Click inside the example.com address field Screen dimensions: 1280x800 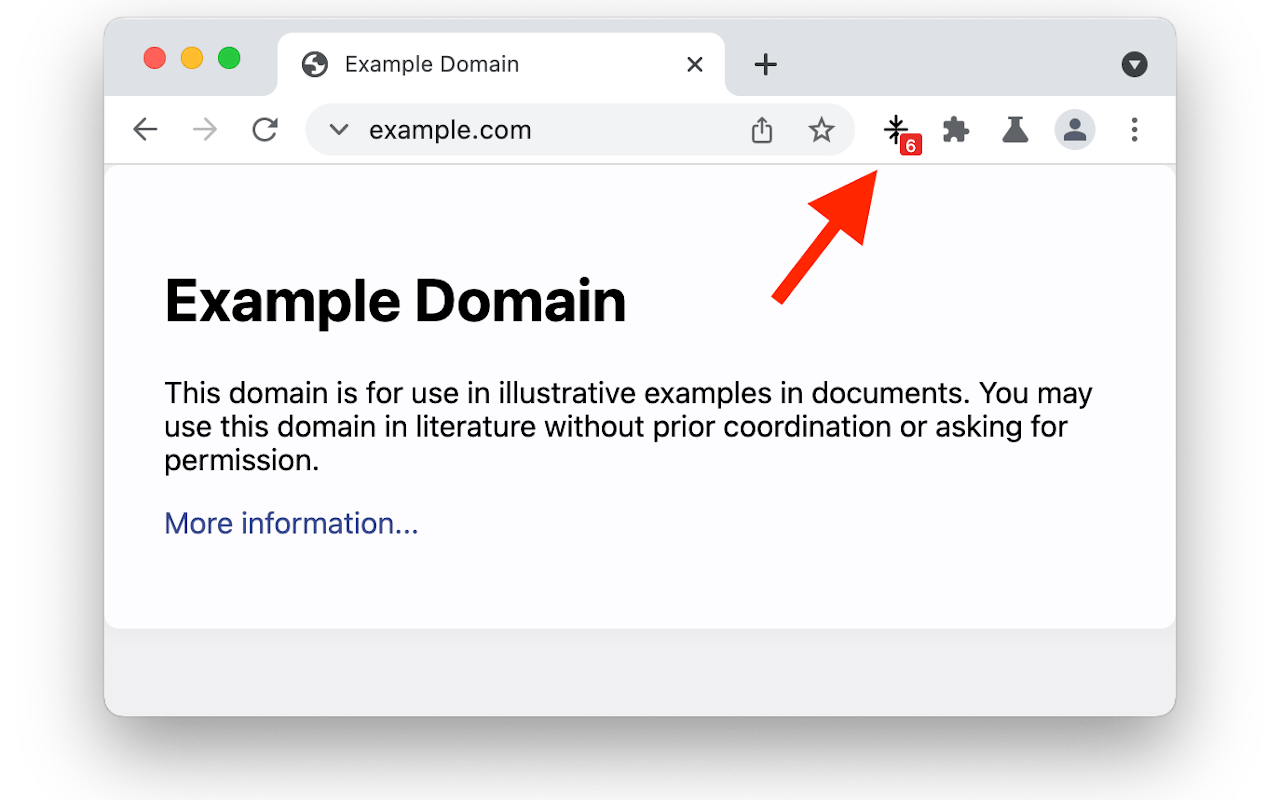pyautogui.click(x=450, y=129)
